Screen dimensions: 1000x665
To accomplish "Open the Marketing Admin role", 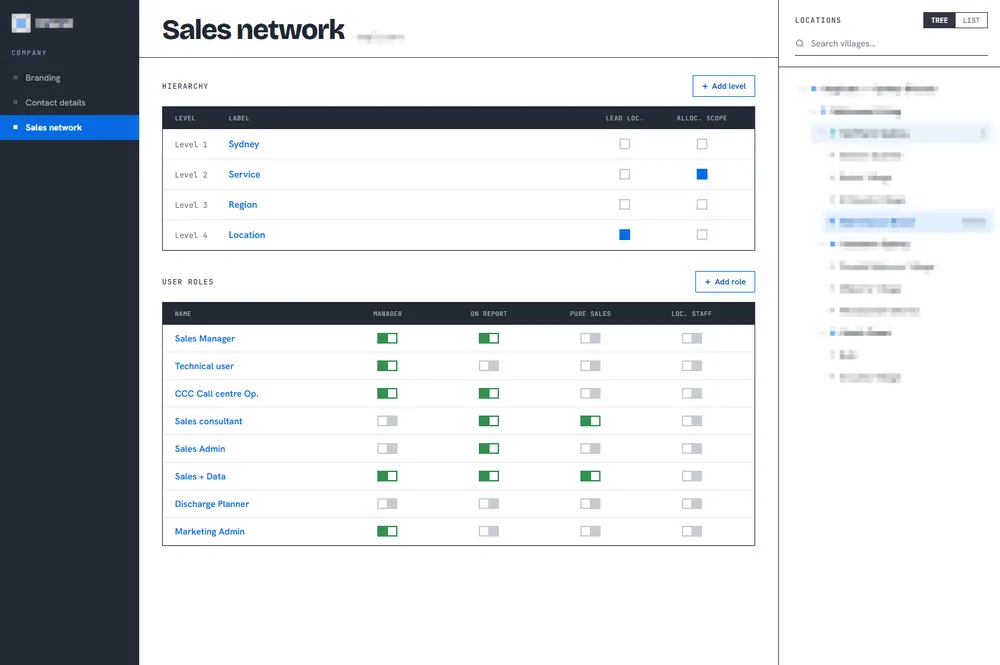I will pos(210,531).
